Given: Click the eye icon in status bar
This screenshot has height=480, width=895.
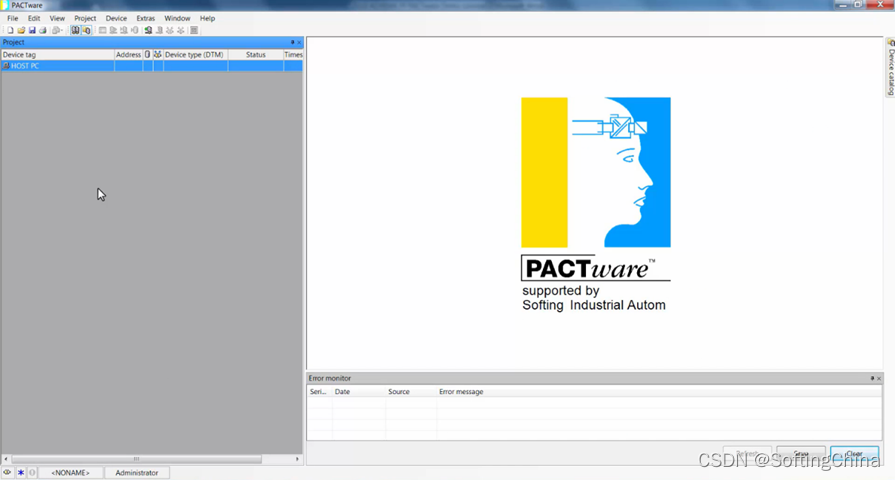Looking at the screenshot, I should 7,473.
